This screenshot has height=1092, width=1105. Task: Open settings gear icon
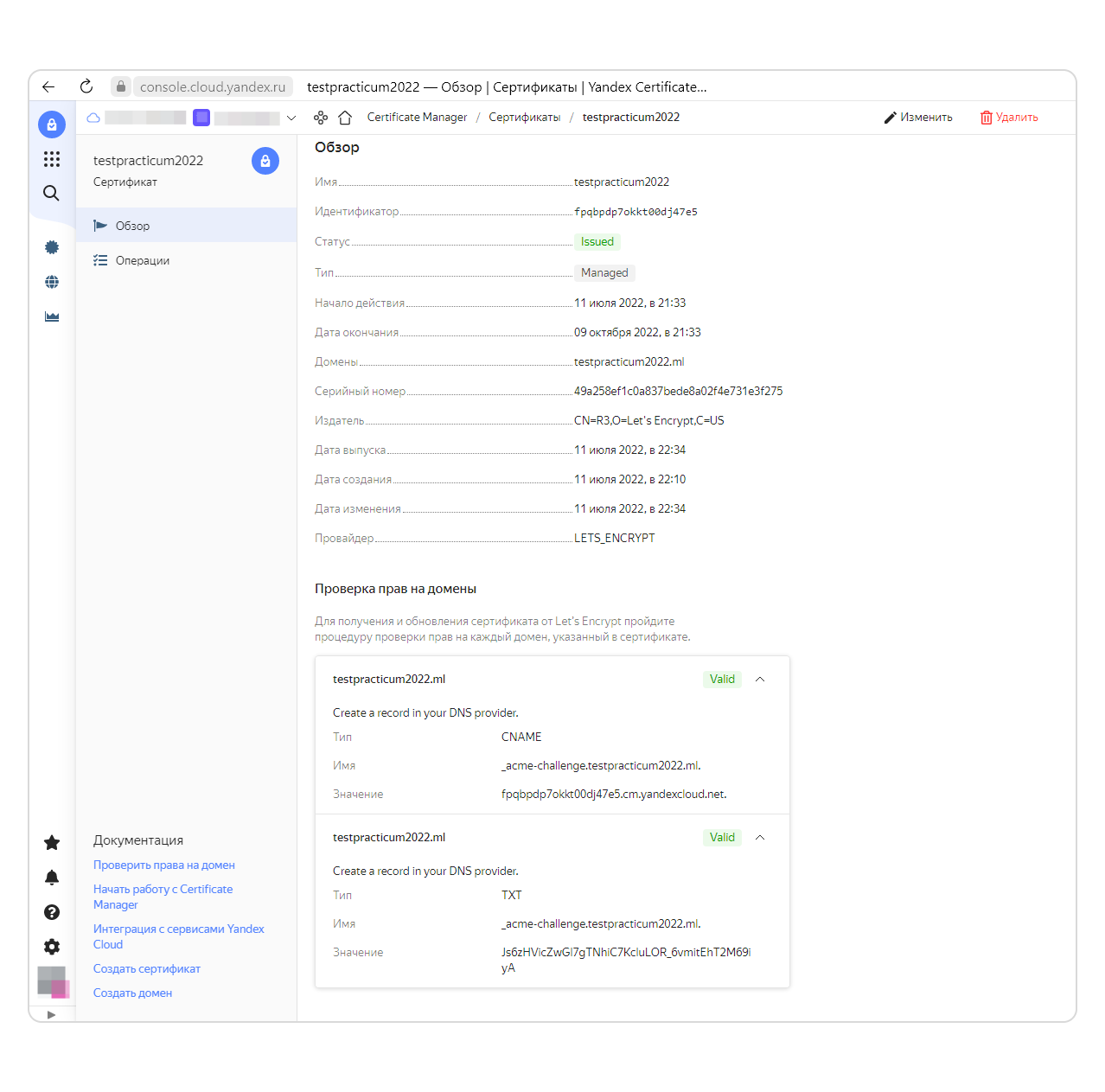point(52,947)
